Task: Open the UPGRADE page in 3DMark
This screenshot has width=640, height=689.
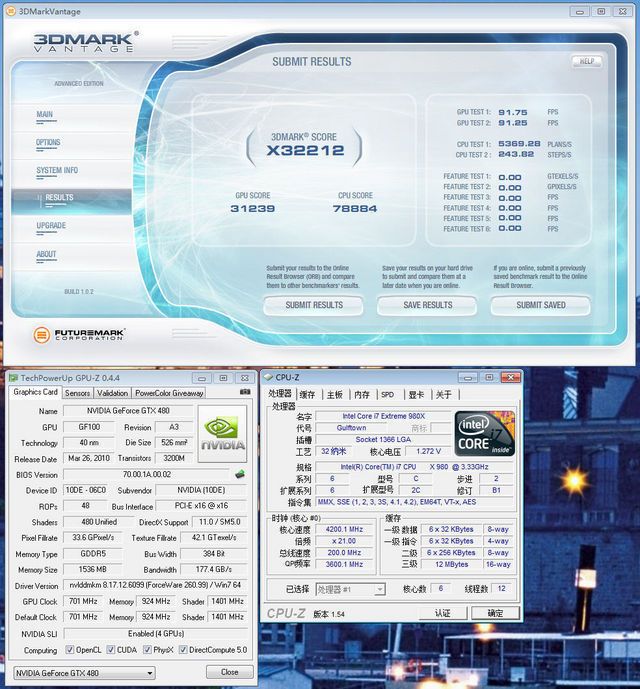Action: point(51,225)
